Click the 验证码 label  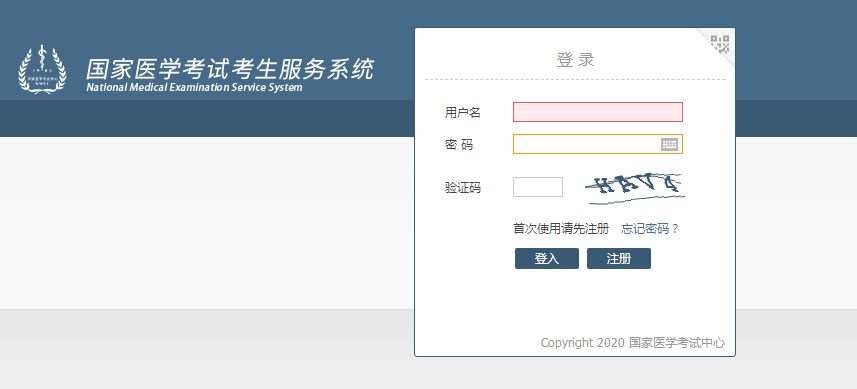462,188
